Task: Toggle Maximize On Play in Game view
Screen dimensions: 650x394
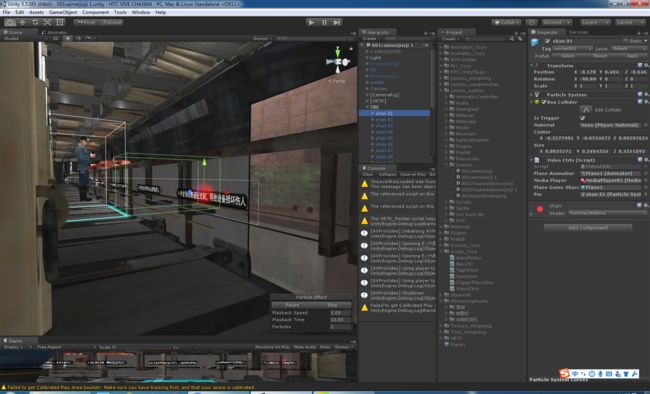Action: point(272,347)
